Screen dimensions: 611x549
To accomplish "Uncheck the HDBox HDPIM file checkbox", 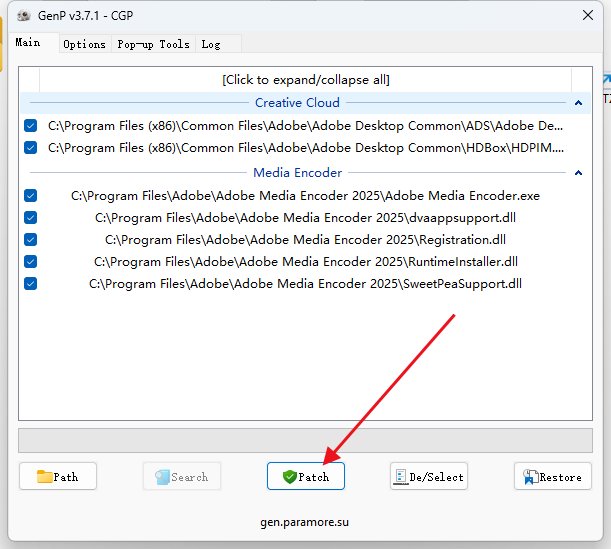I will [x=30, y=148].
